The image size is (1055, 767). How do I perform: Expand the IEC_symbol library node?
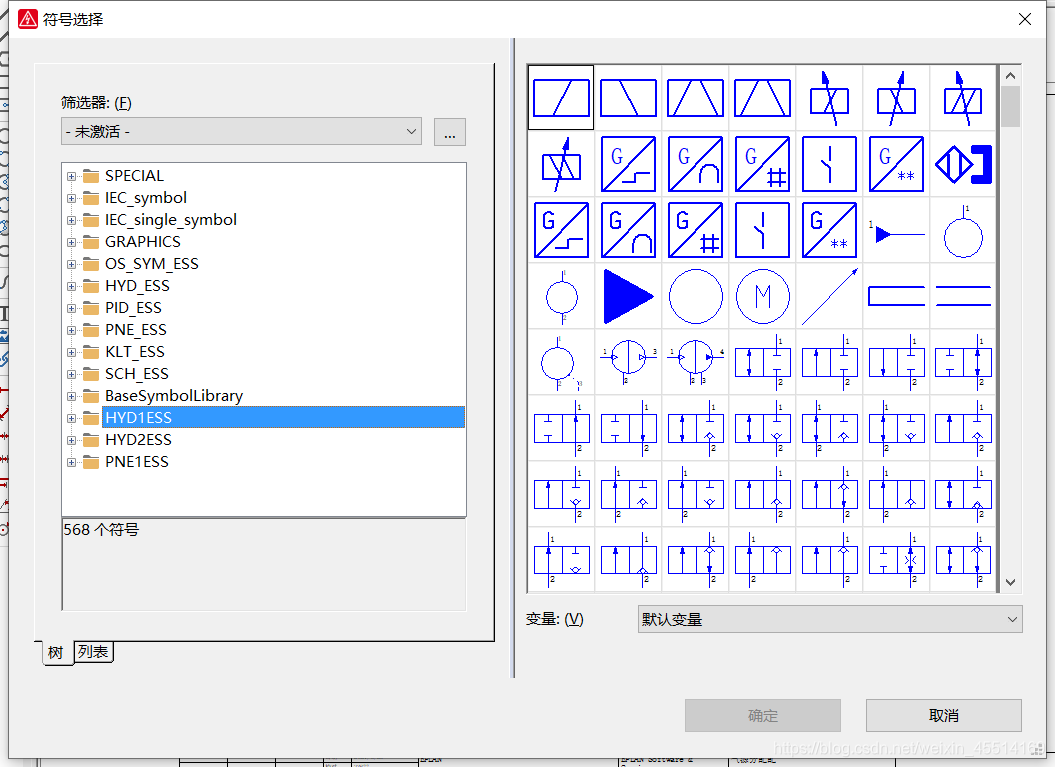coord(71,198)
